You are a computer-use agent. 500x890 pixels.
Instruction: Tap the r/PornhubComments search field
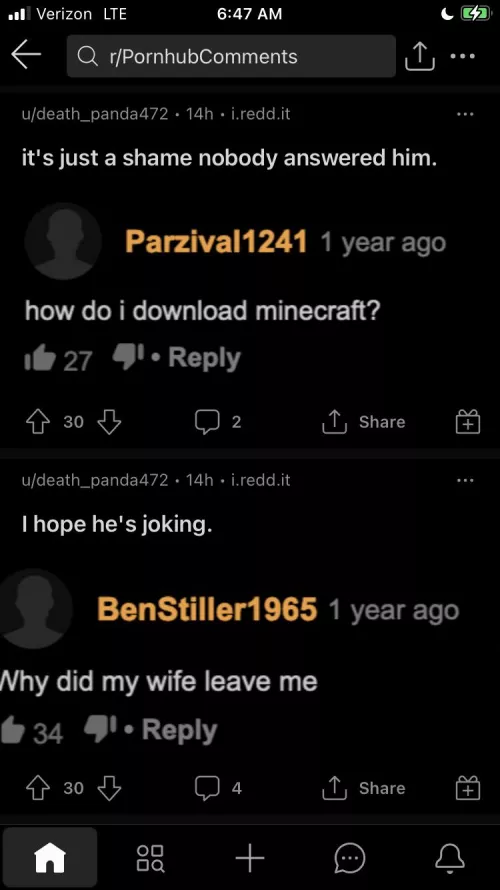coord(231,56)
